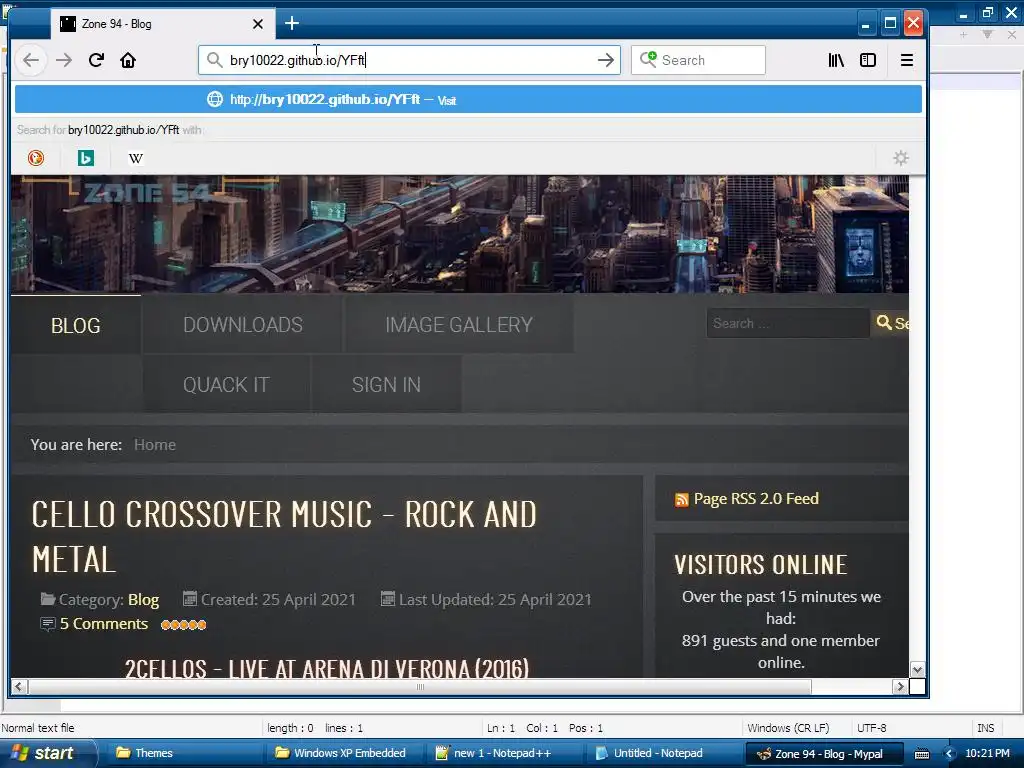Screen dimensions: 1024x768
Task: Open the browser home page
Action: [128, 60]
